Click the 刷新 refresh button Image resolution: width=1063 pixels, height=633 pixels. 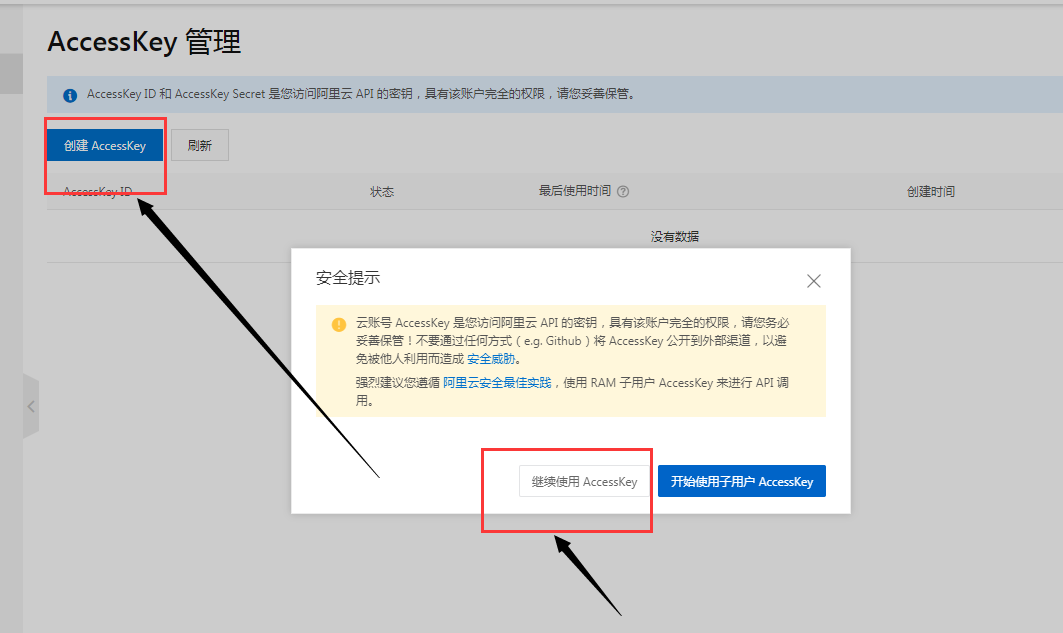(x=200, y=145)
